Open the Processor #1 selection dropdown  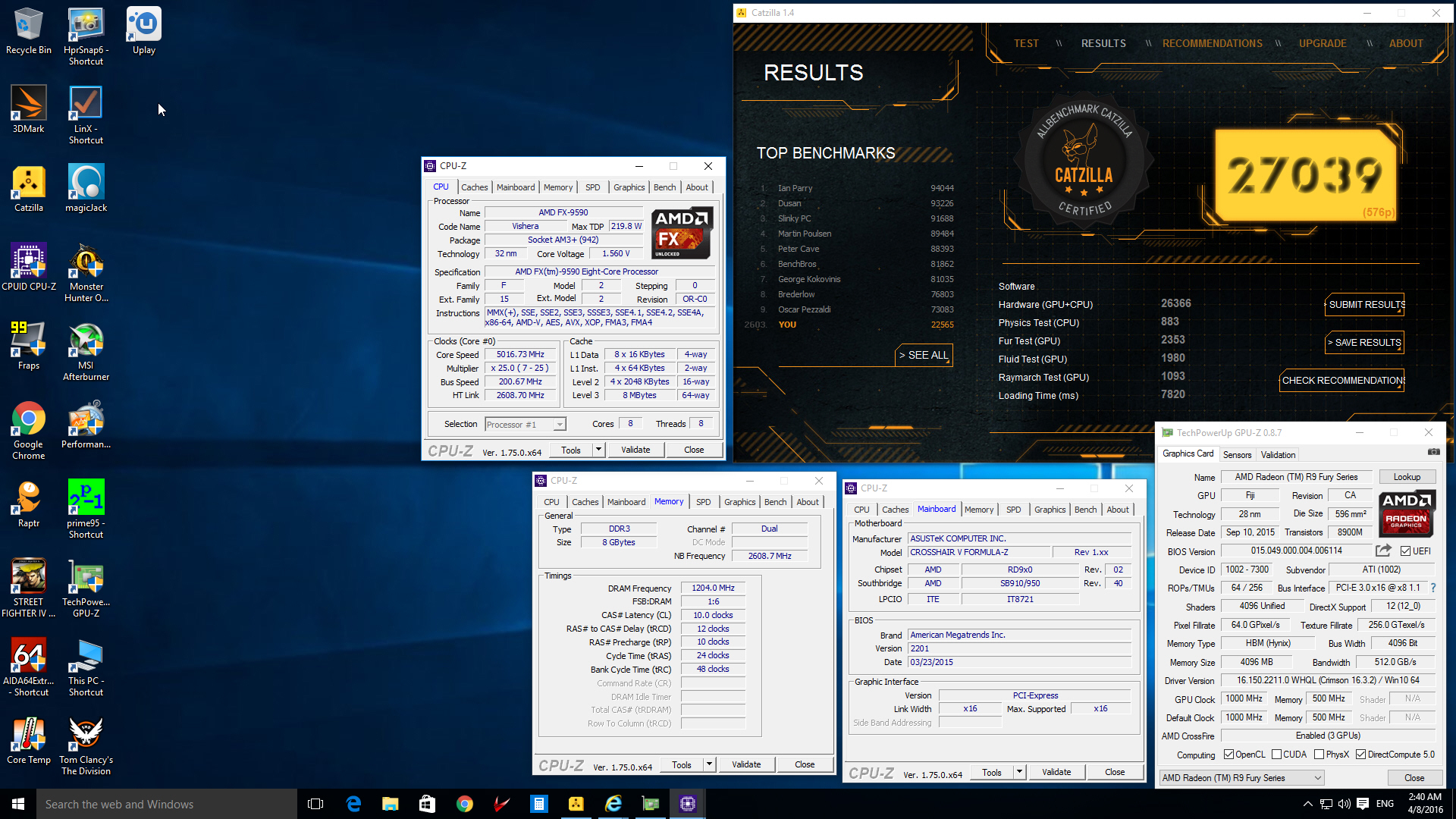click(x=526, y=425)
